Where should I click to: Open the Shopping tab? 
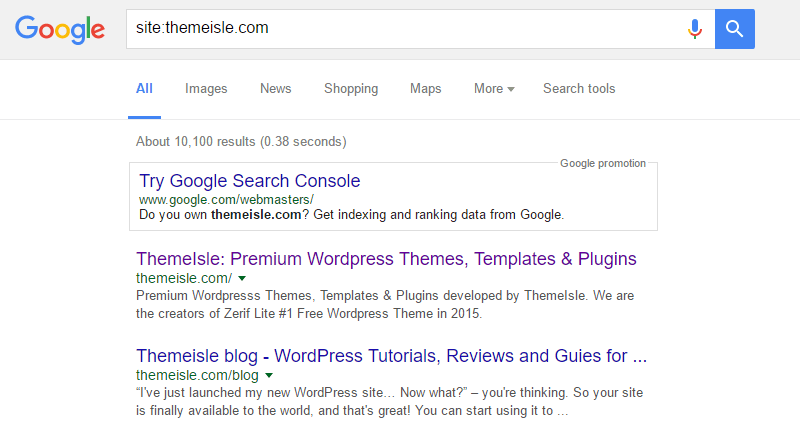click(x=351, y=89)
